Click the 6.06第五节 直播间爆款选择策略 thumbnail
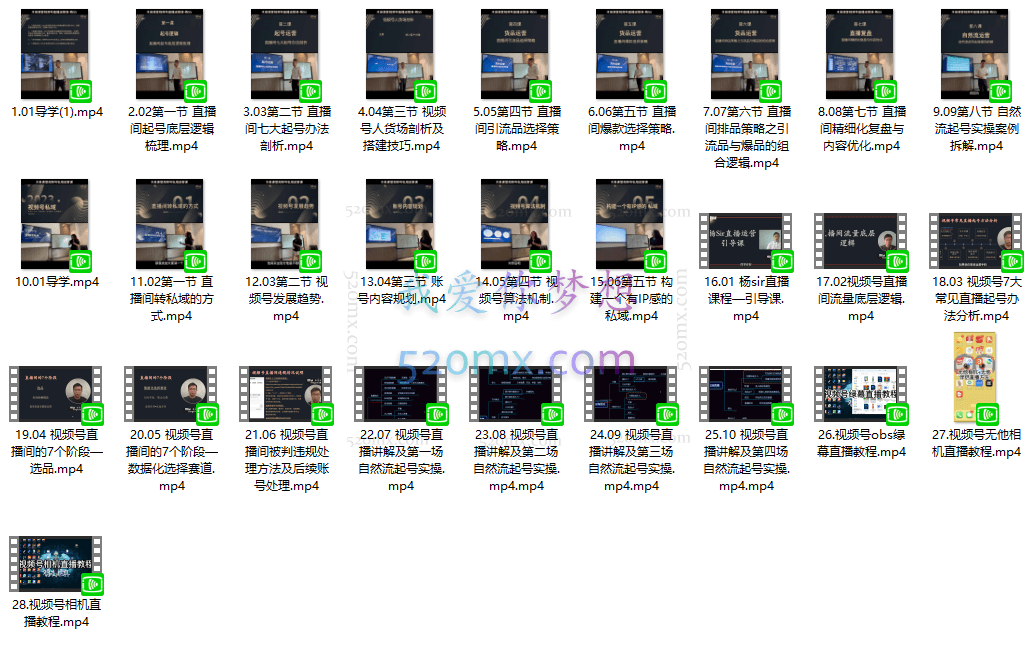This screenshot has width=1036, height=645. point(631,55)
